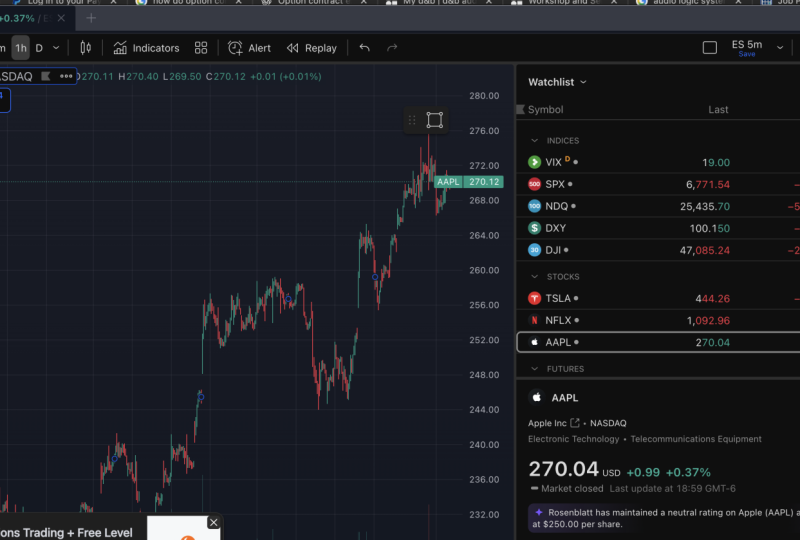The height and width of the screenshot is (540, 800).
Task: Select SPX in the watchlist
Action: coord(658,184)
